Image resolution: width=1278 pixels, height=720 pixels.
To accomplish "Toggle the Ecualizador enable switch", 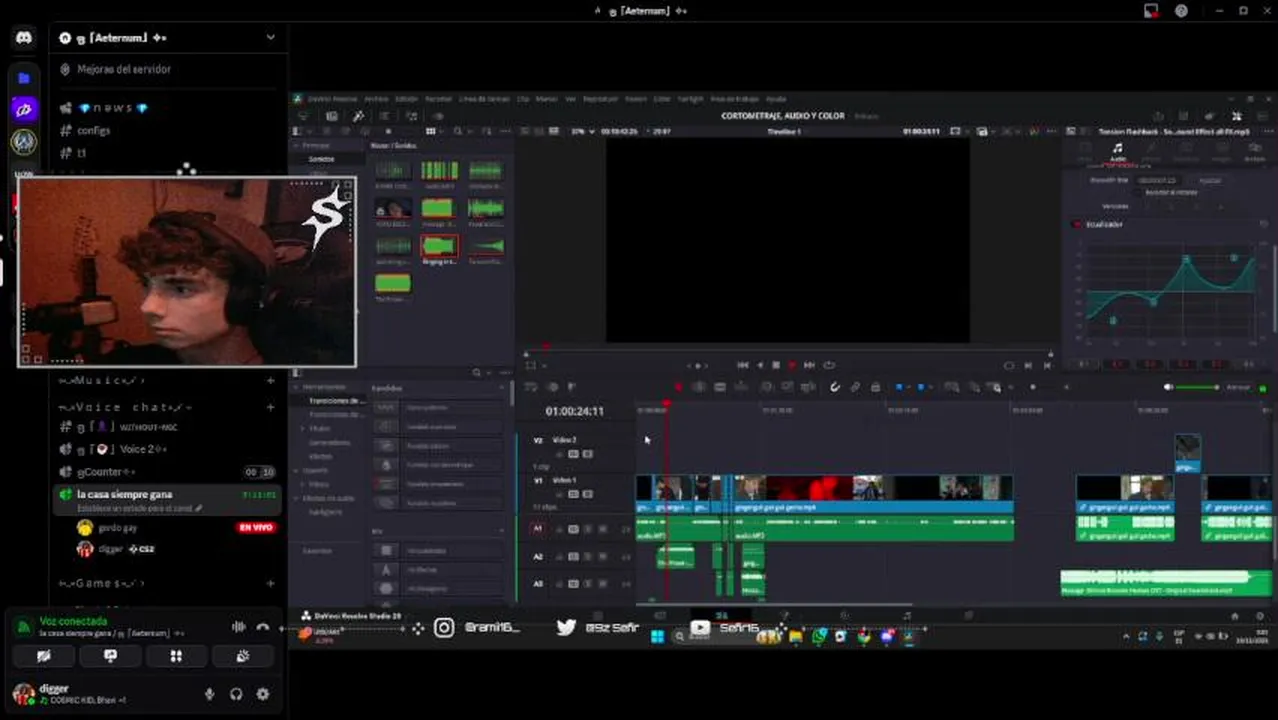I will [1077, 224].
